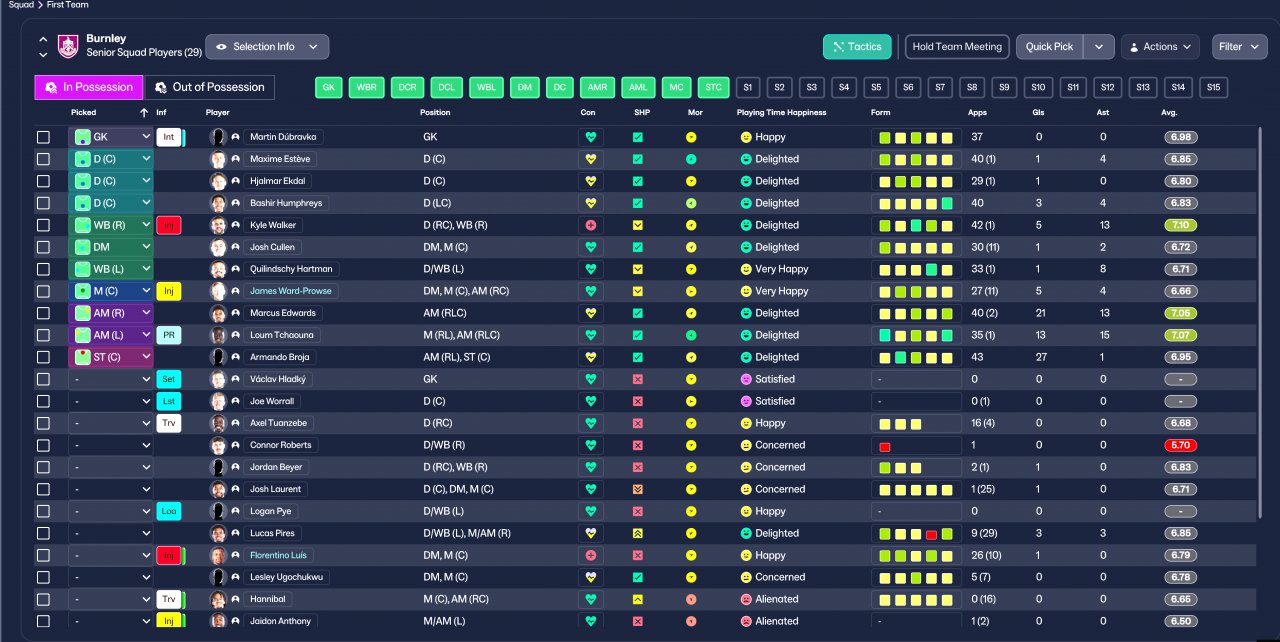Click Václav Hladký's red sharpness cross icon
1280x642 pixels.
[638, 379]
